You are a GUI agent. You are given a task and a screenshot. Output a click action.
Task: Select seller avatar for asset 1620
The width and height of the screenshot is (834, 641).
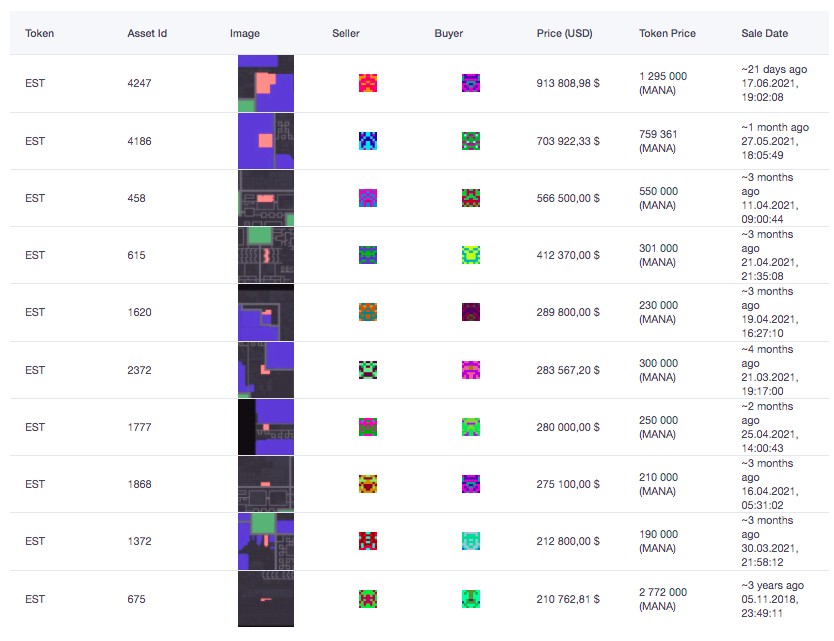368,312
